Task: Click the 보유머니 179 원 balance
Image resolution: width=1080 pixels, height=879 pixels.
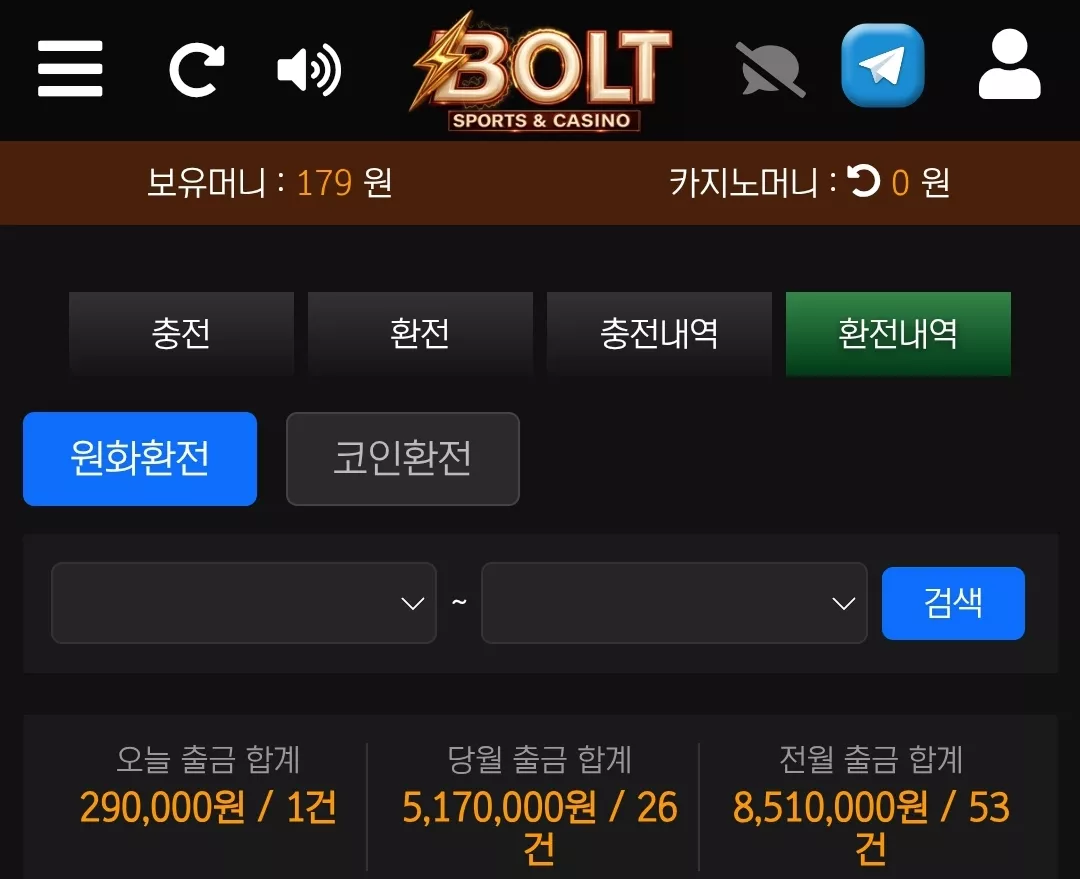Action: point(269,183)
